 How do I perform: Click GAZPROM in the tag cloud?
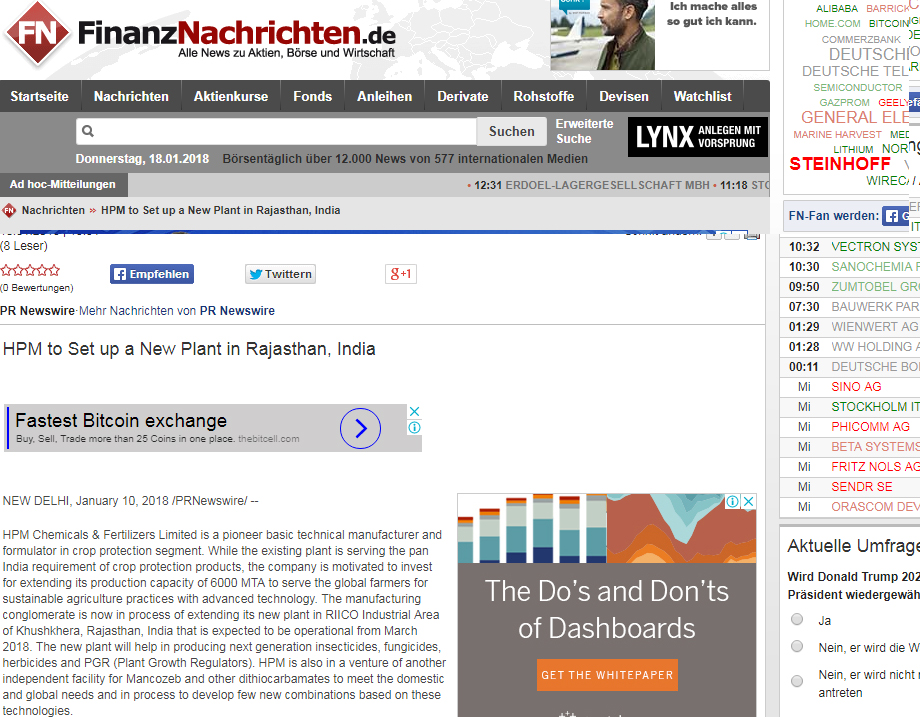pos(844,102)
